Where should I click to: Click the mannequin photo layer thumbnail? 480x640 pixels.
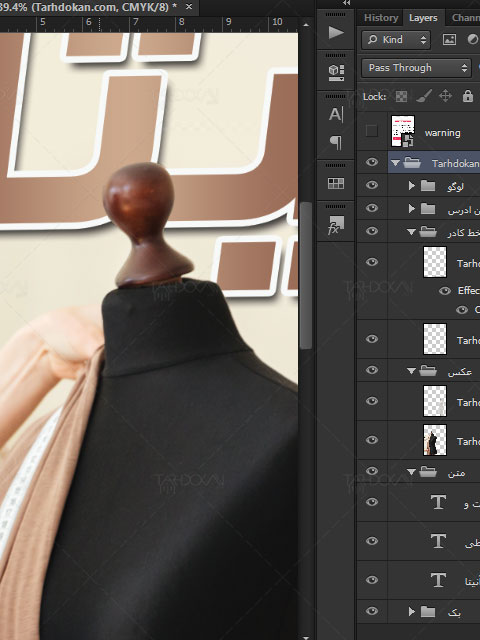click(435, 440)
